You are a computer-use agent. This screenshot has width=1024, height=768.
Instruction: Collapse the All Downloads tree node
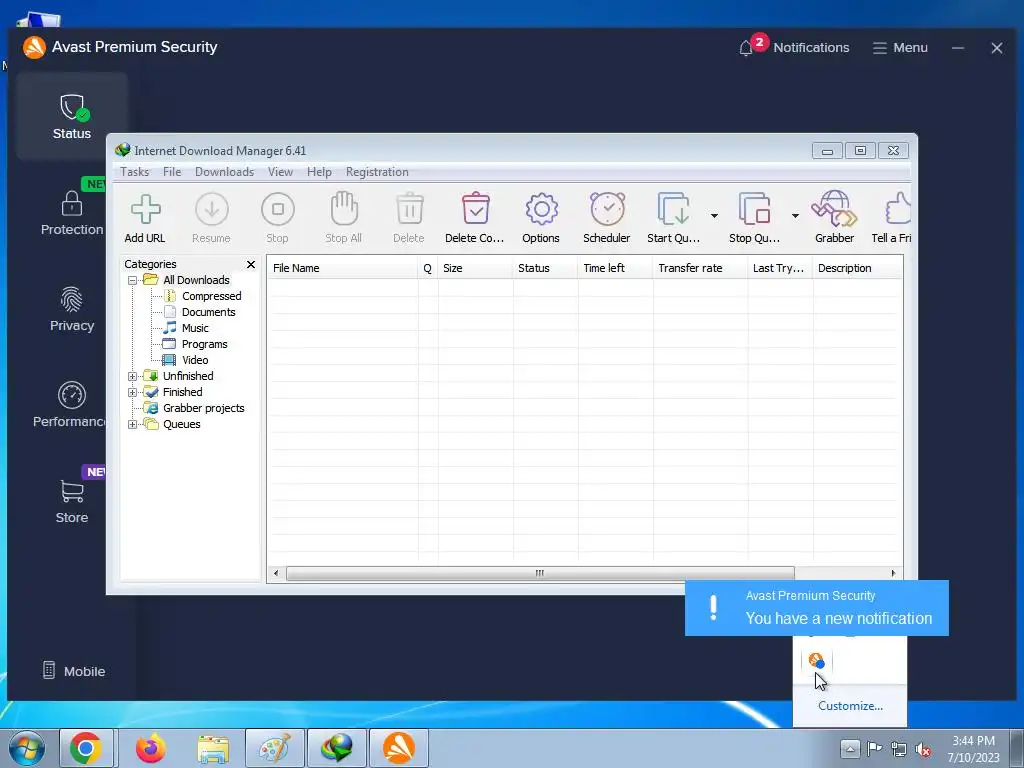(133, 280)
